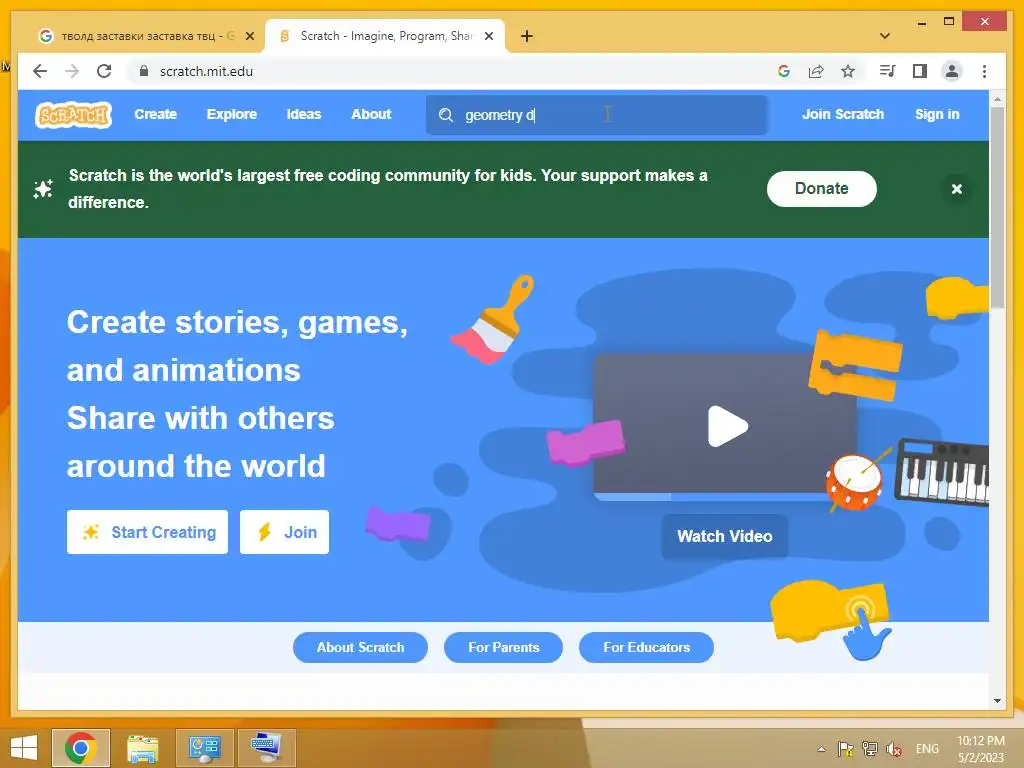Screen dimensions: 1024x768
Task: Click the search magnifier icon
Action: (445, 115)
